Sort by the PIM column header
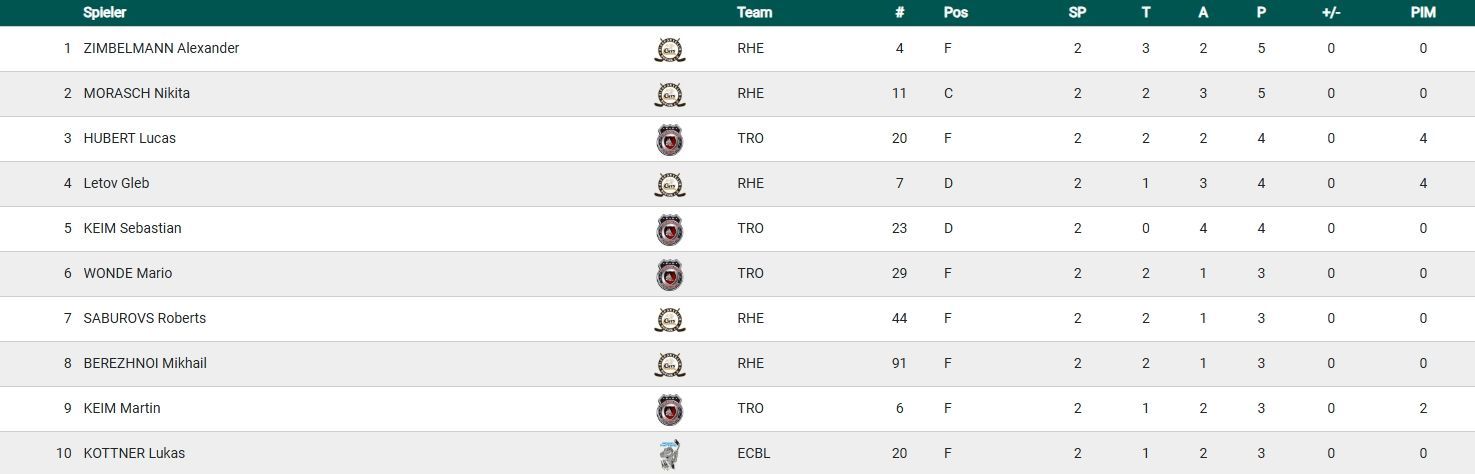 pos(1422,13)
